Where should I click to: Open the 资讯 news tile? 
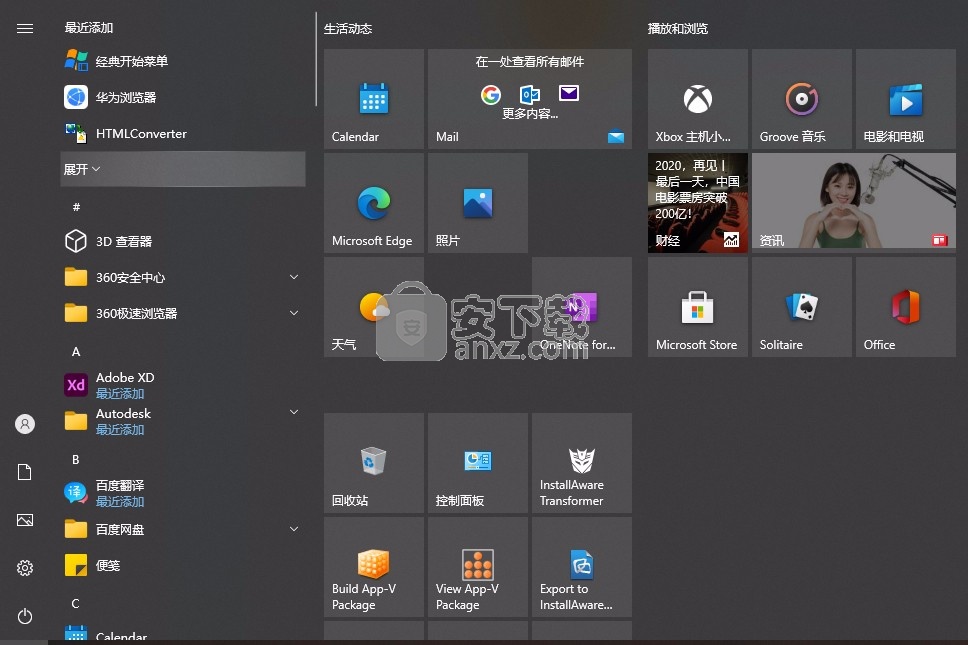point(854,203)
